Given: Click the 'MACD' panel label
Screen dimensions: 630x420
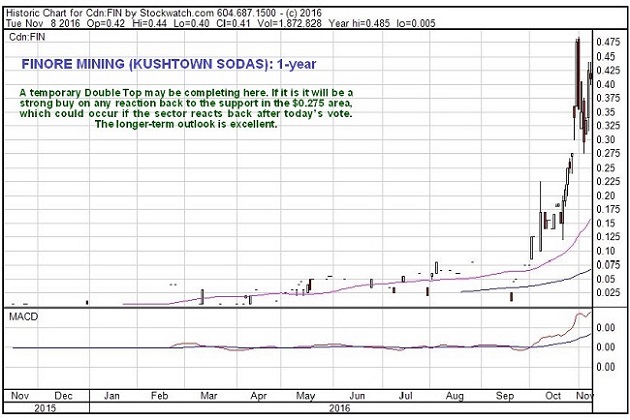Looking at the screenshot, I should click(24, 317).
